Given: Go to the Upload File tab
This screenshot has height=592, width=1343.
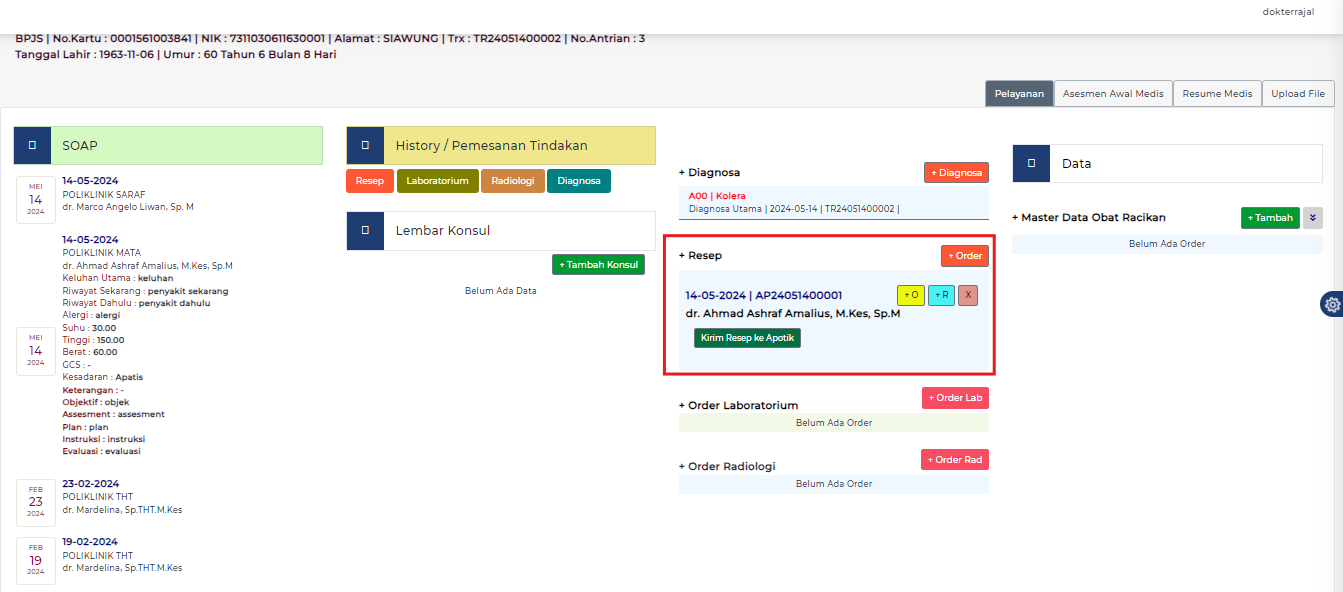Looking at the screenshot, I should [1297, 93].
